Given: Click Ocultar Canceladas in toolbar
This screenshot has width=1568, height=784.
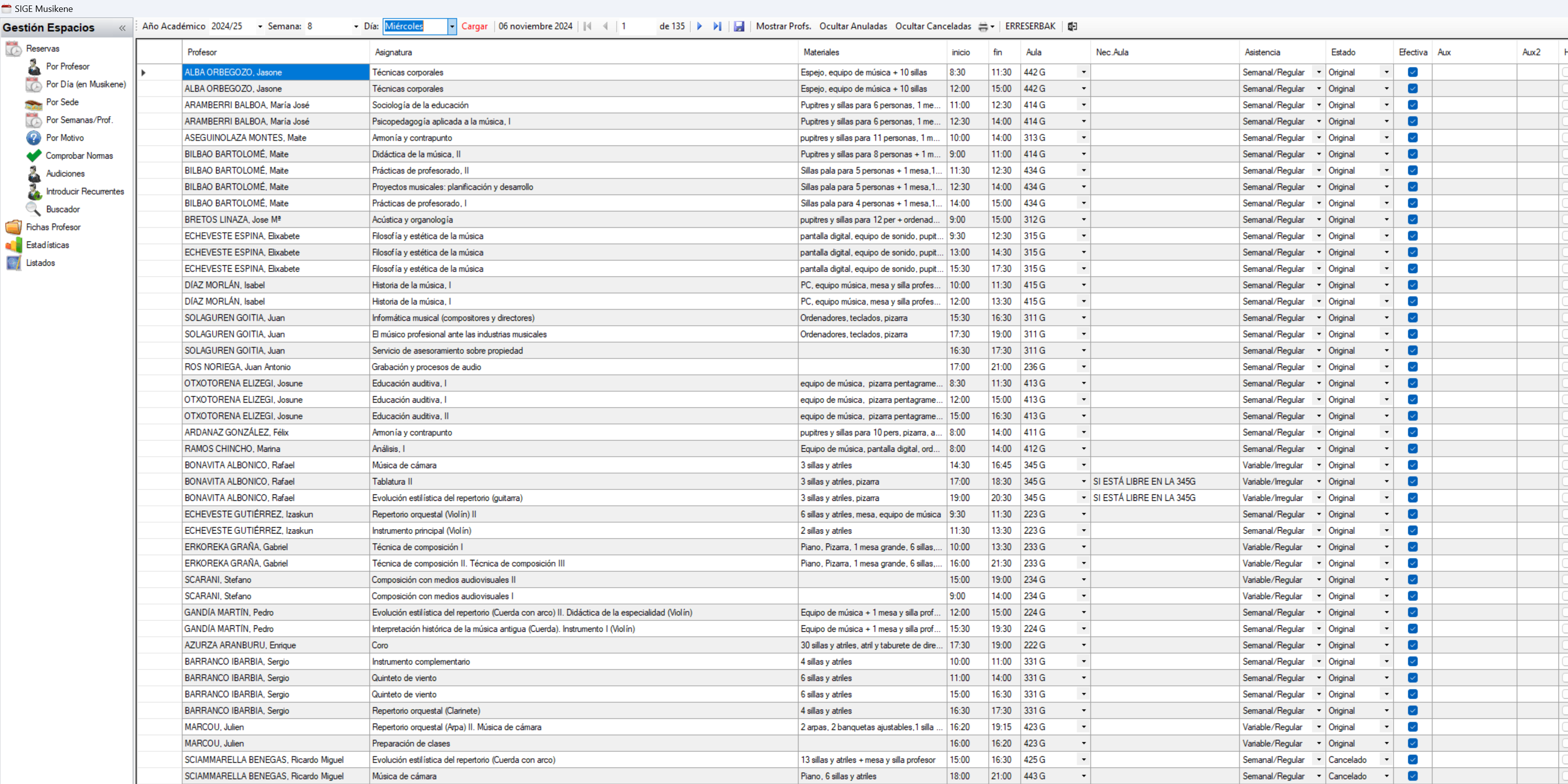Looking at the screenshot, I should pos(933,26).
